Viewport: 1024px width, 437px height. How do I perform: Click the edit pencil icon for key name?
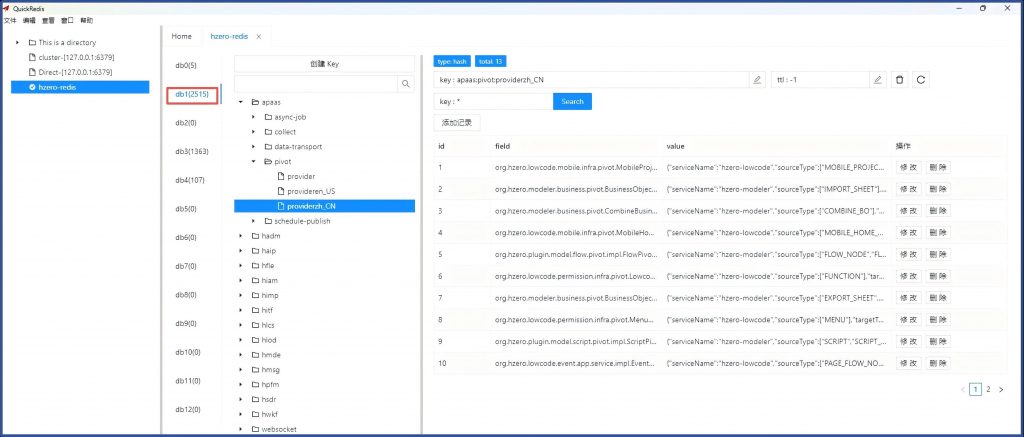pos(757,79)
